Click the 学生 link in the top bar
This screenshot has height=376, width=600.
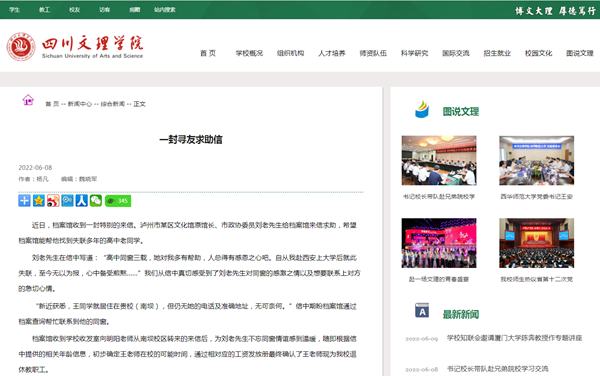[x=15, y=10]
